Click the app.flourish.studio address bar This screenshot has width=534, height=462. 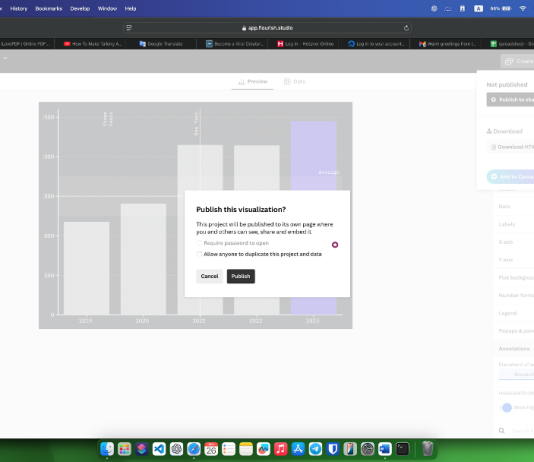coord(267,28)
